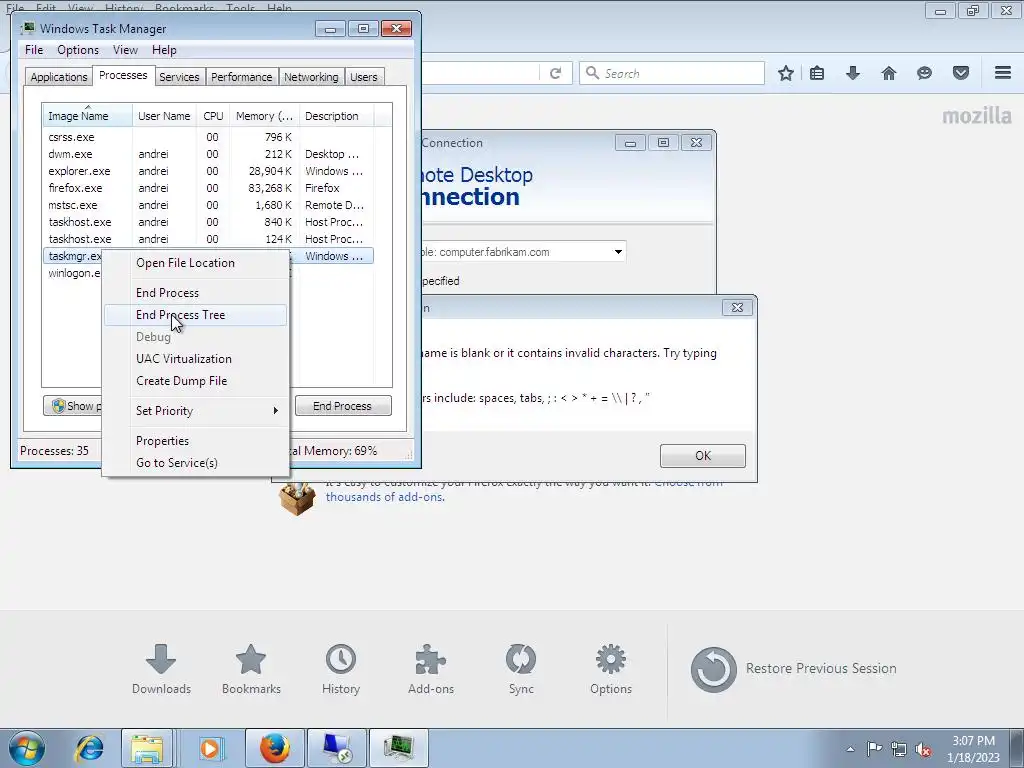Open Downloads from Firefox start page
1024x768 pixels.
pos(161,669)
